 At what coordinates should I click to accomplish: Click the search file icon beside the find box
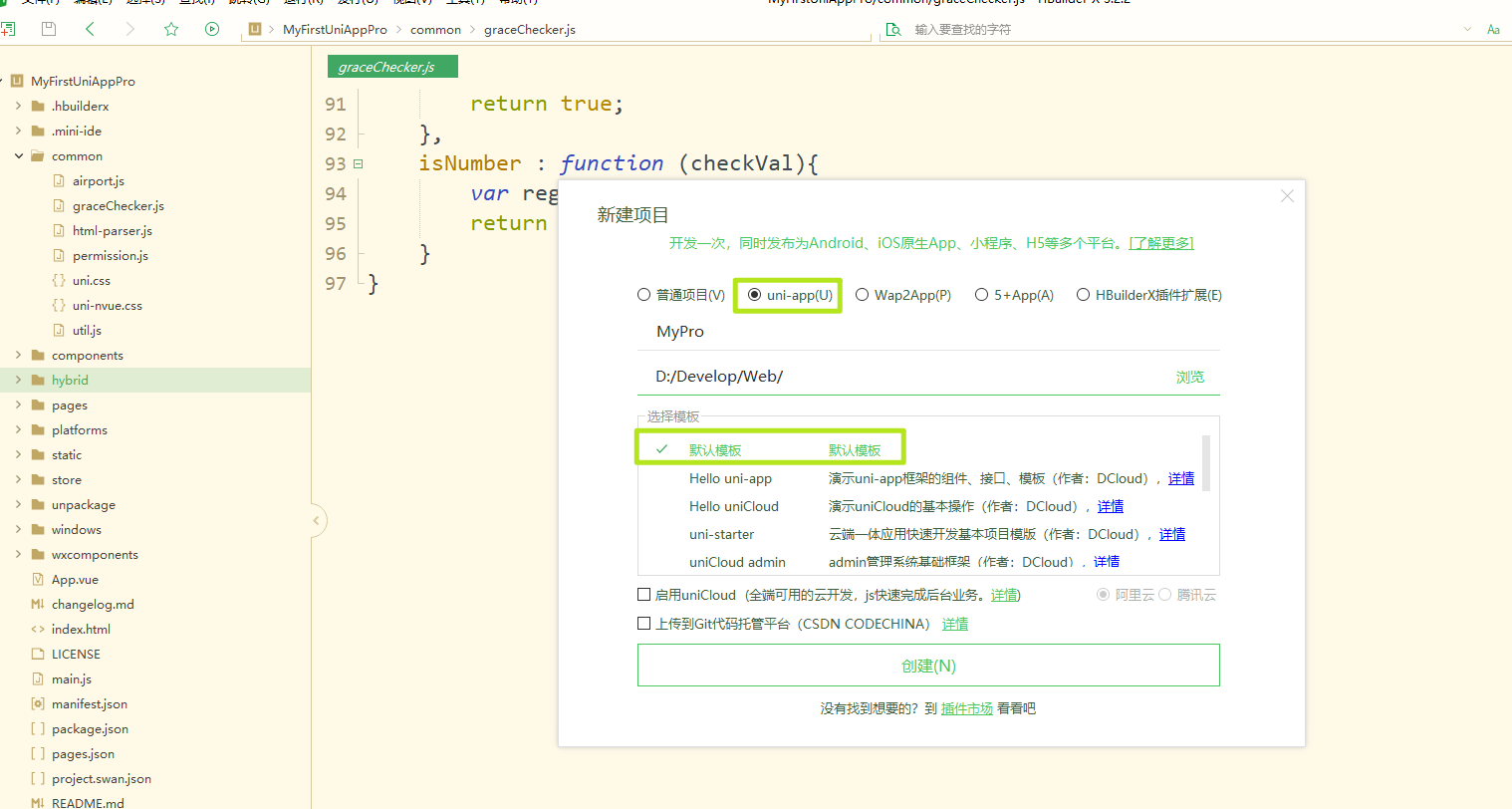click(x=892, y=30)
